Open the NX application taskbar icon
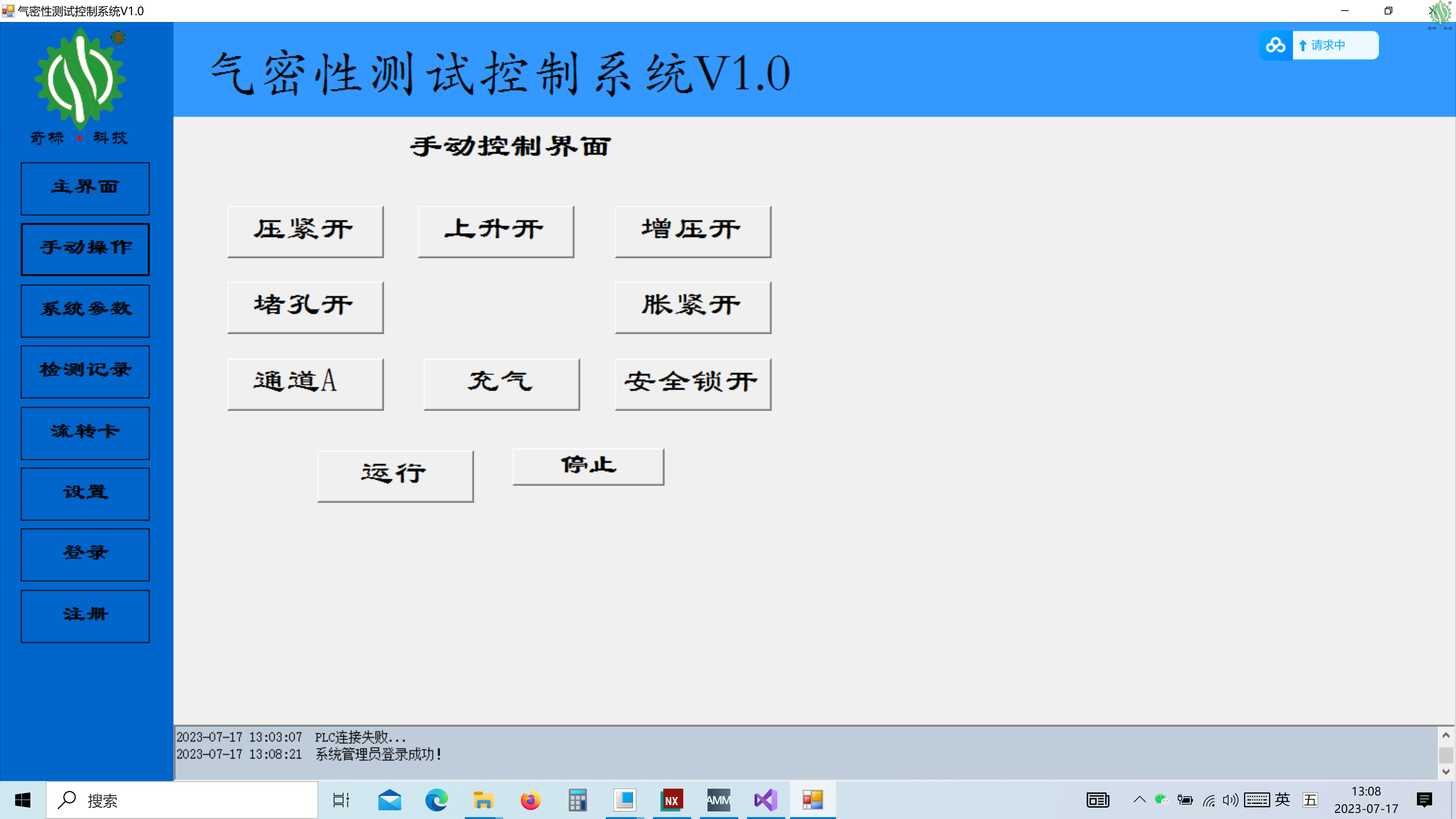 tap(672, 800)
